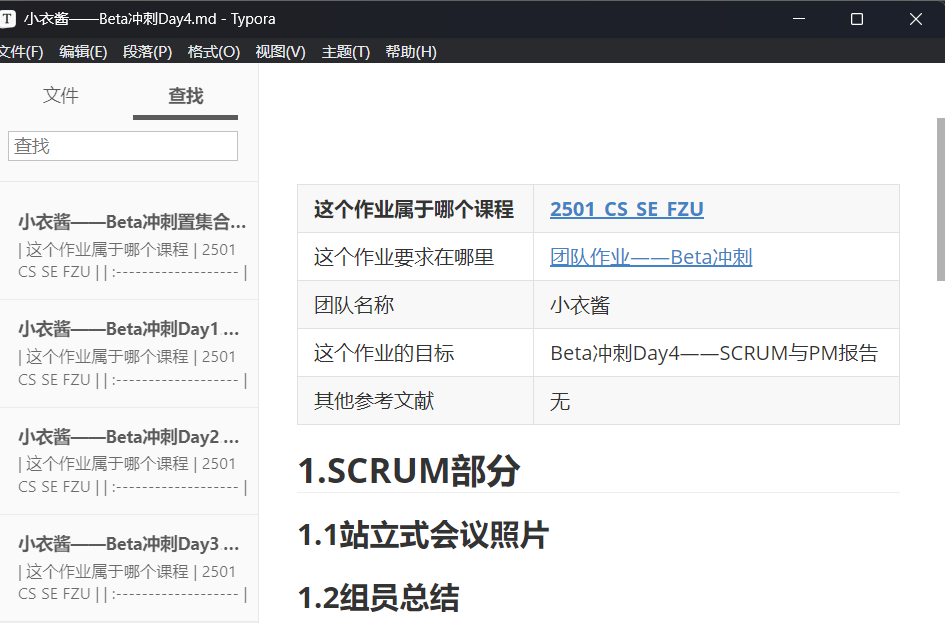Screen dimensions: 945x623
Task: Click the 1.2组员总结 heading
Action: [x=378, y=598]
